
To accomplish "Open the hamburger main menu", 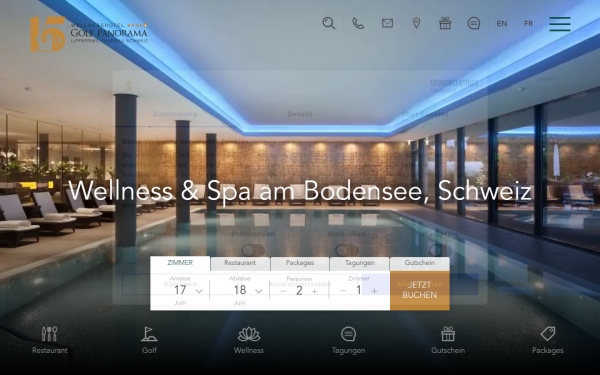I will click(560, 24).
